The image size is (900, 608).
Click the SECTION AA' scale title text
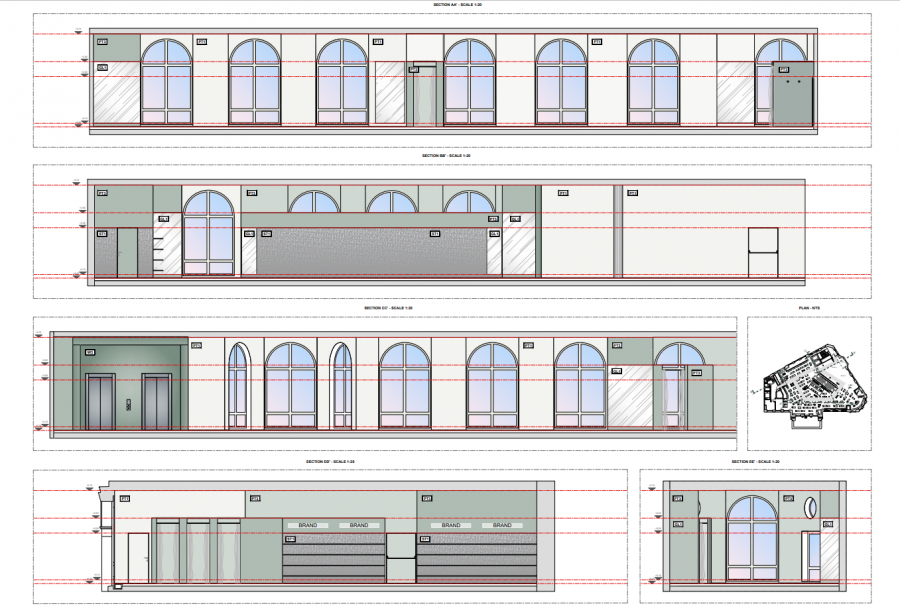coord(457,5)
